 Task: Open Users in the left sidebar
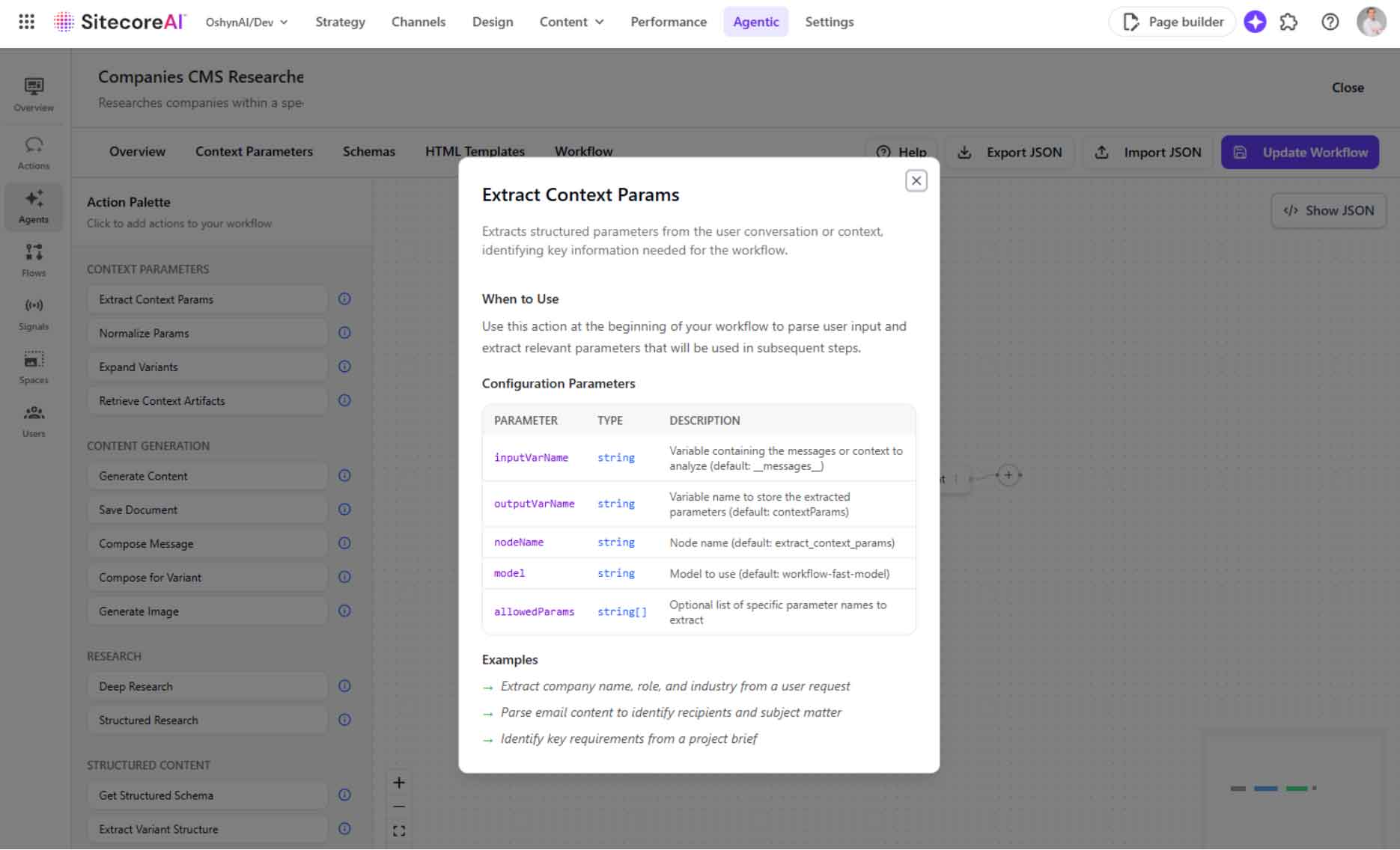click(34, 421)
